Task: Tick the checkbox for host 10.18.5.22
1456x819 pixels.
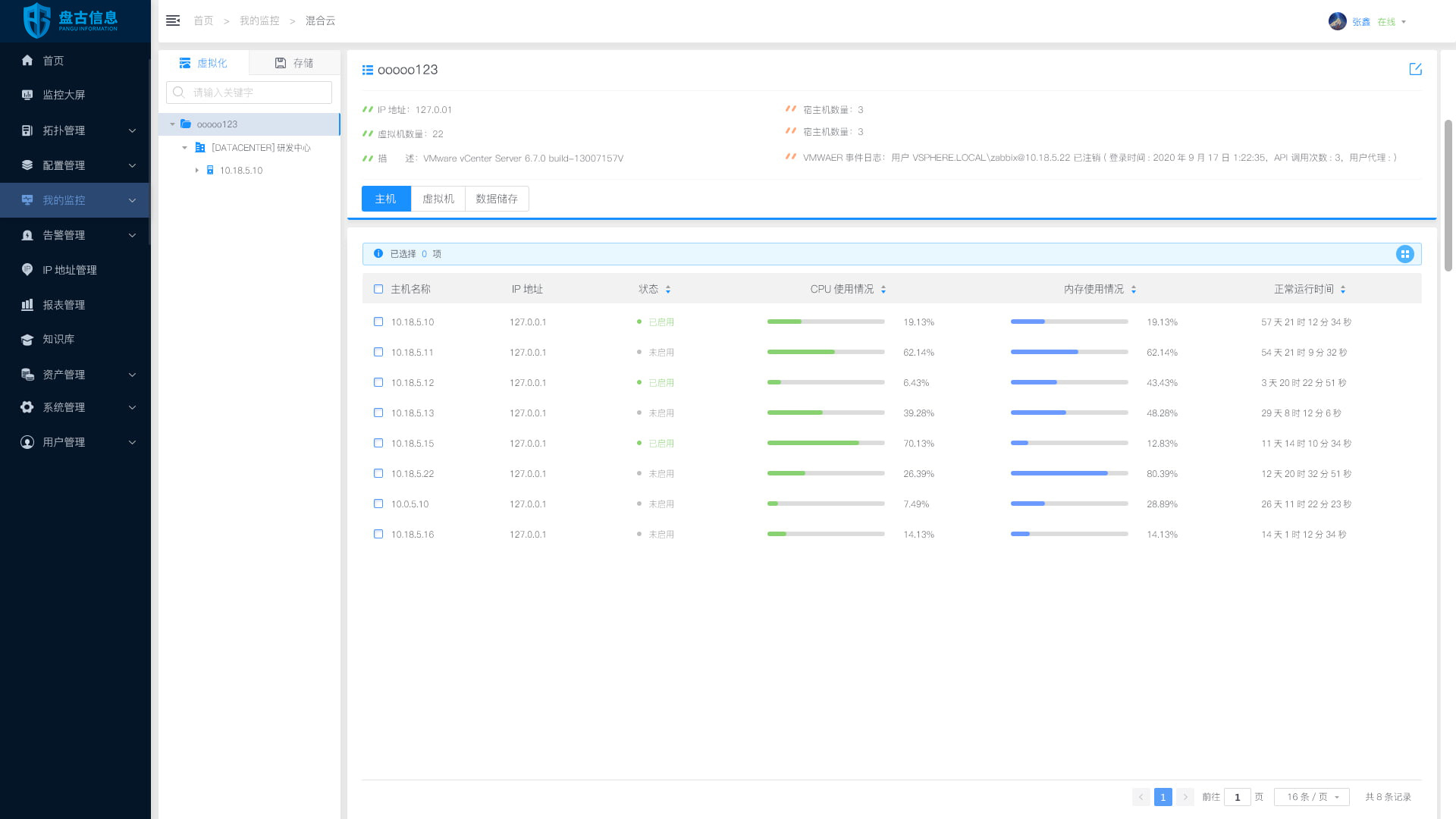Action: [x=378, y=473]
